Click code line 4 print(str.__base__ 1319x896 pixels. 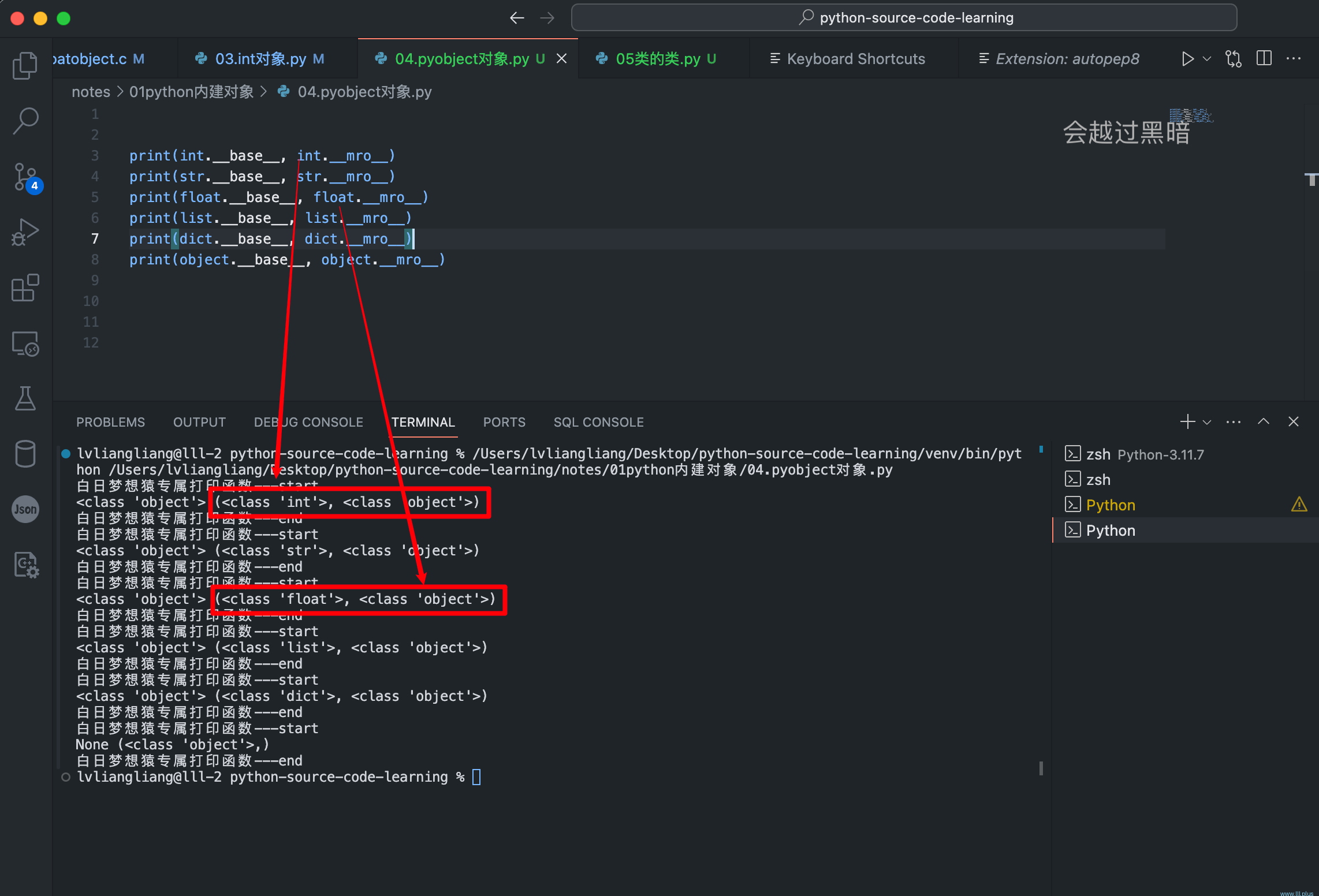tap(262, 177)
